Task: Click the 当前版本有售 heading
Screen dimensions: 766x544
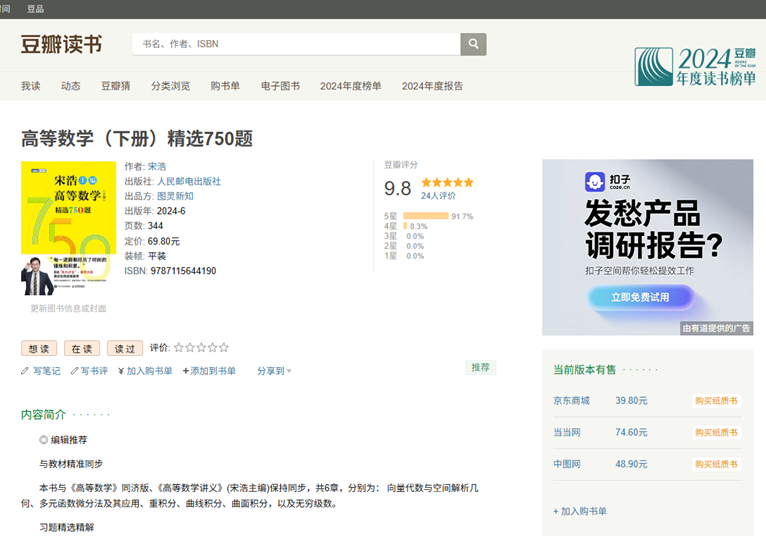Action: pyautogui.click(x=584, y=370)
